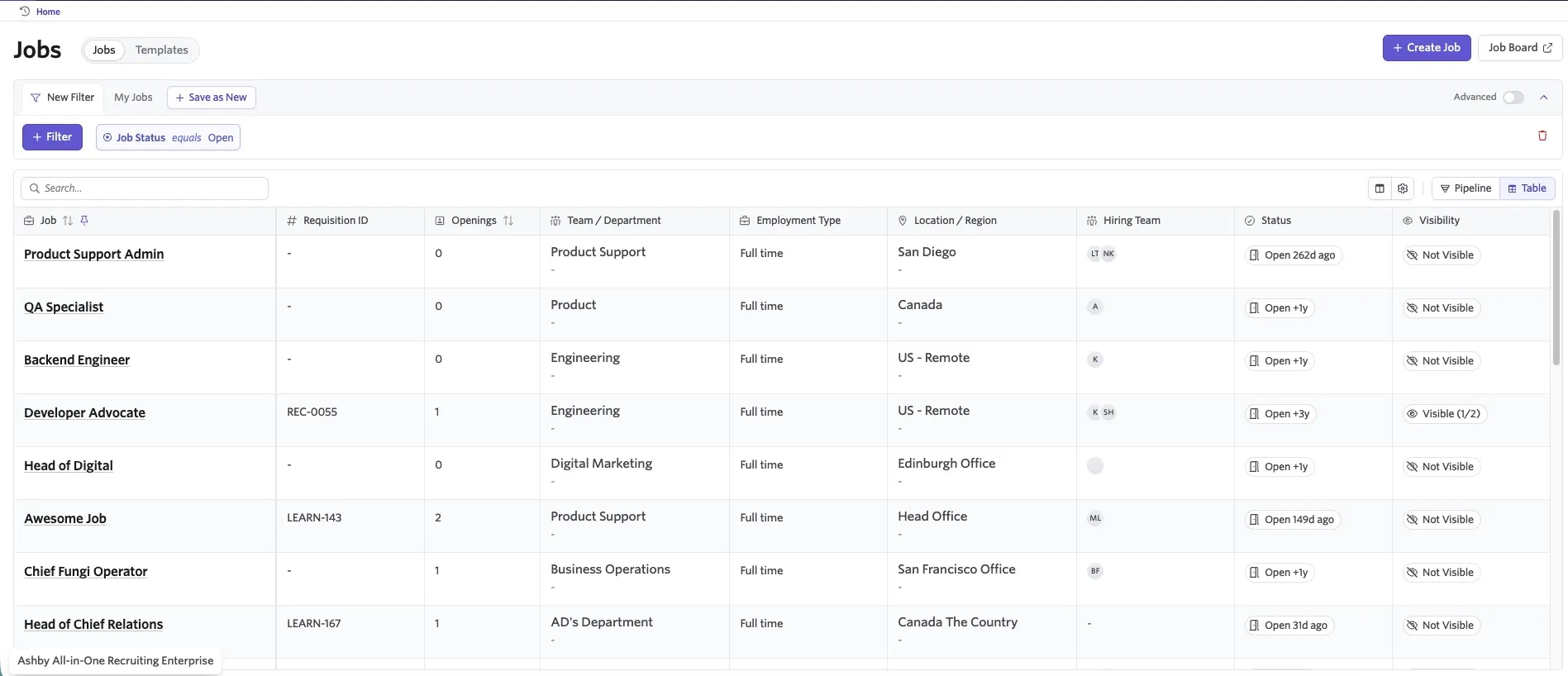Toggle visibility for Head of Digital
The image size is (1568, 676).
pos(1440,467)
